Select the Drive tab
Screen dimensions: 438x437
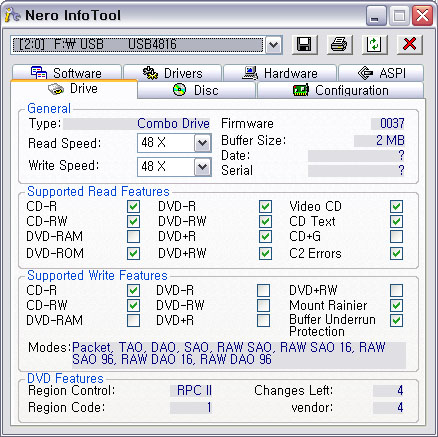(x=74, y=89)
